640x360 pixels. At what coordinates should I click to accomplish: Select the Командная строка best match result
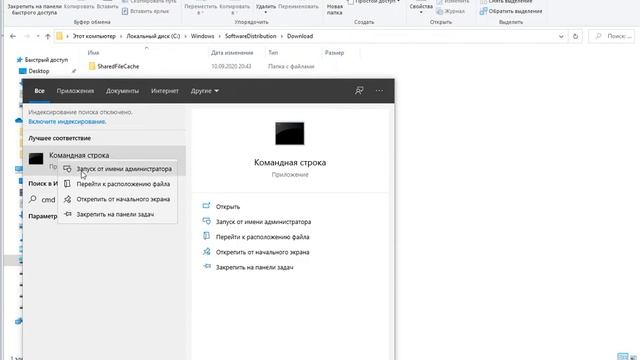click(104, 160)
